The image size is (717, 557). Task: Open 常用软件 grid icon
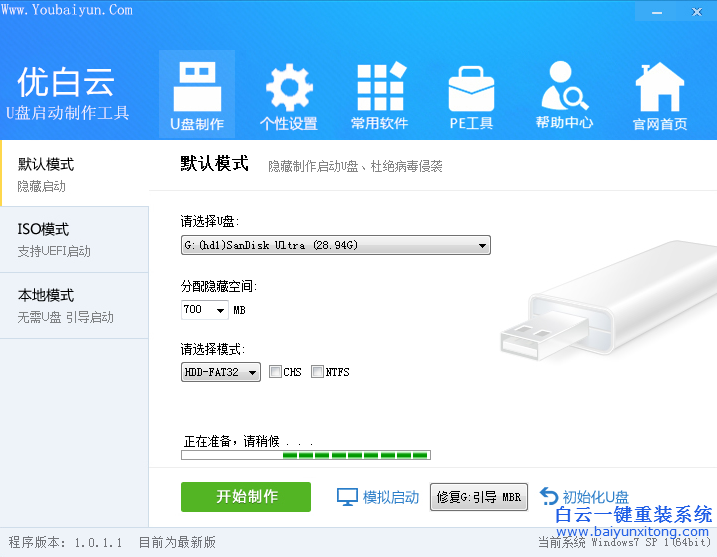pos(381,86)
